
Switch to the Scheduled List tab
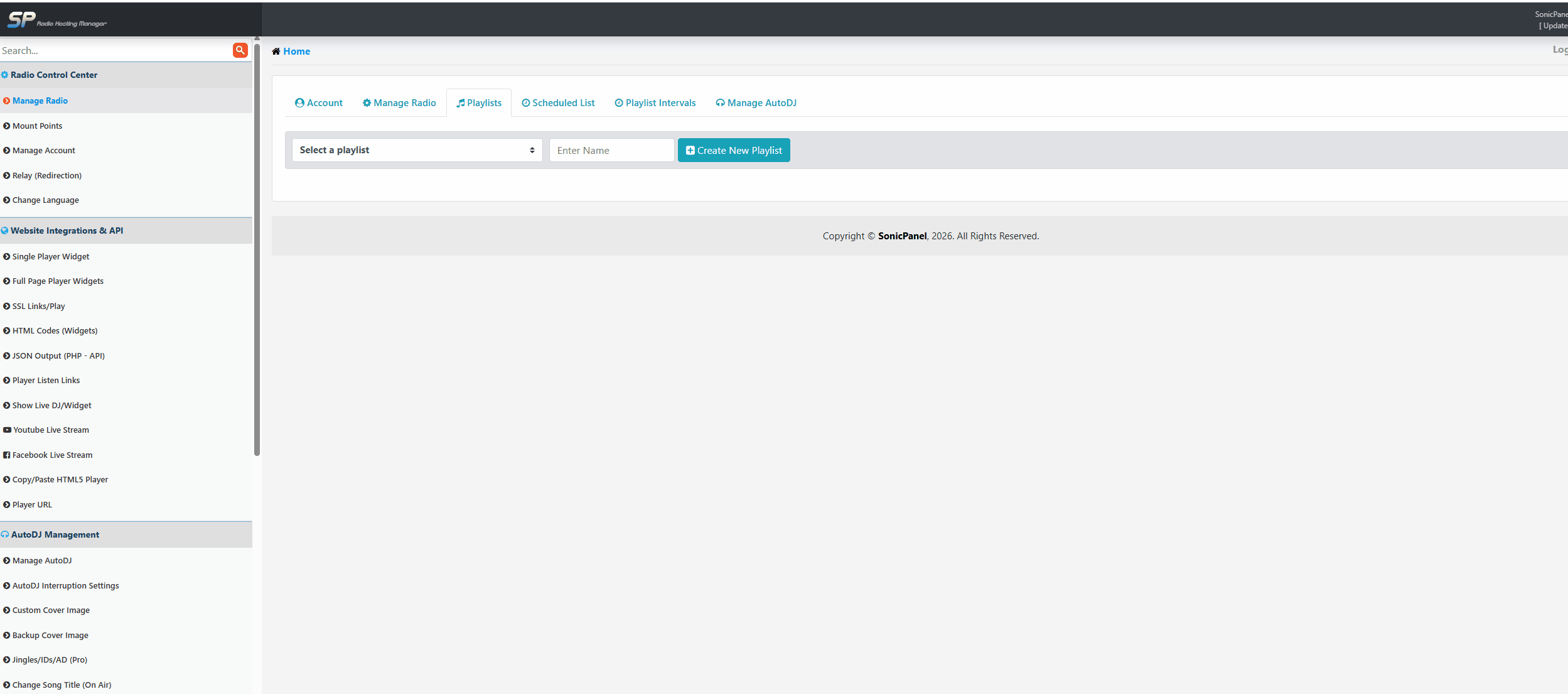pos(558,103)
